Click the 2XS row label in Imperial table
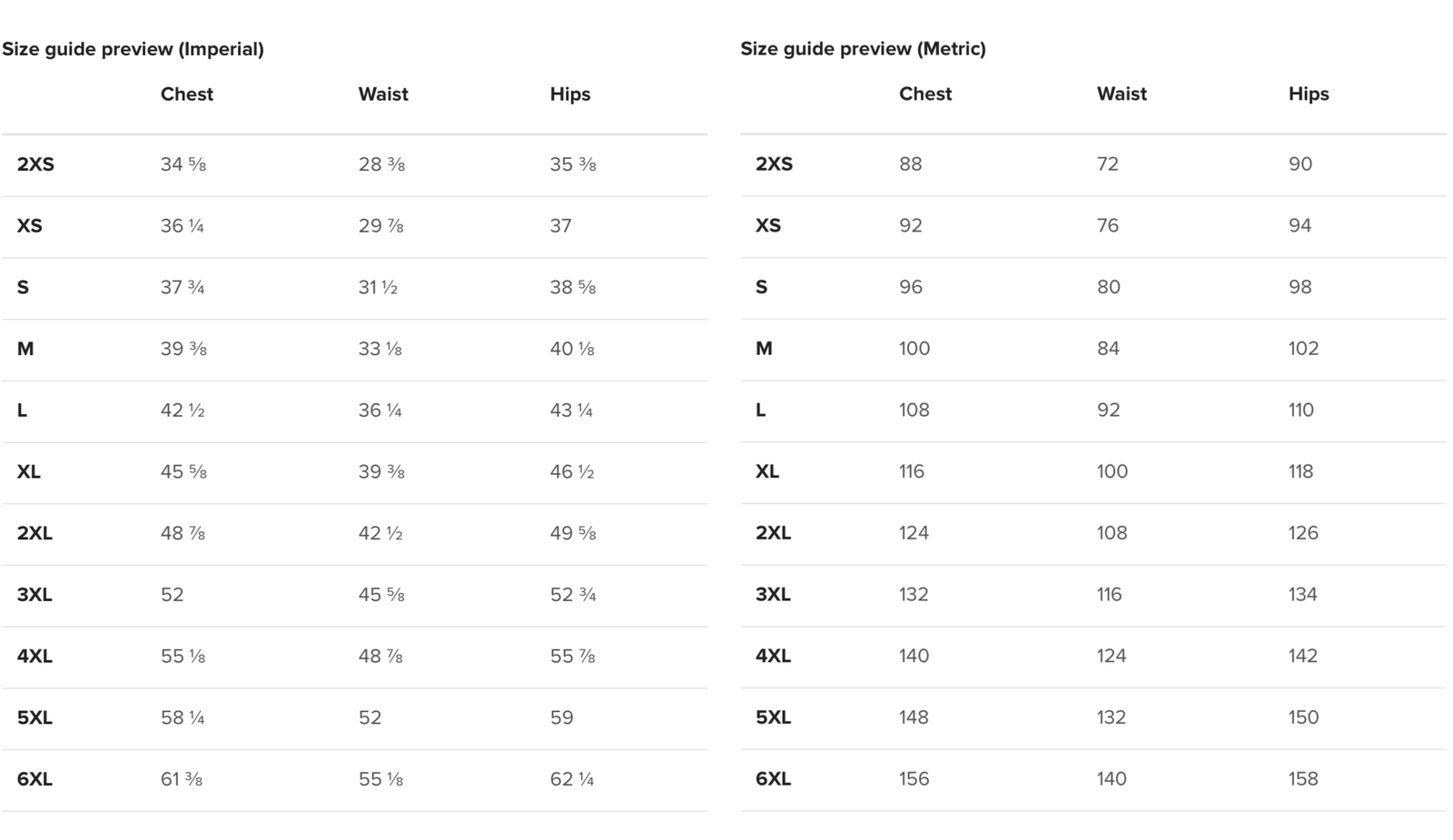This screenshot has height=840, width=1453. tap(35, 164)
